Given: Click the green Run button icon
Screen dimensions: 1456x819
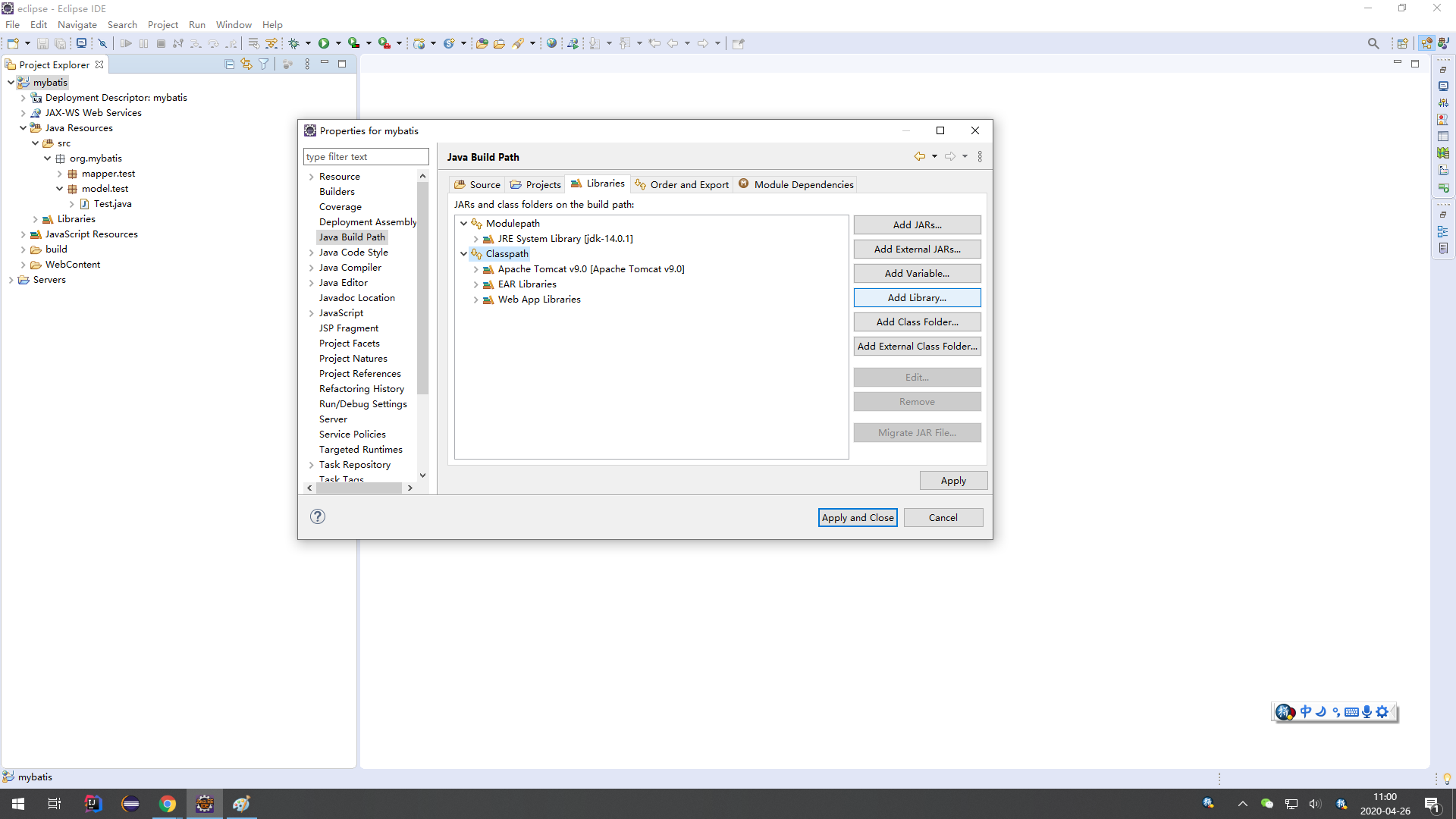Looking at the screenshot, I should click(x=324, y=43).
